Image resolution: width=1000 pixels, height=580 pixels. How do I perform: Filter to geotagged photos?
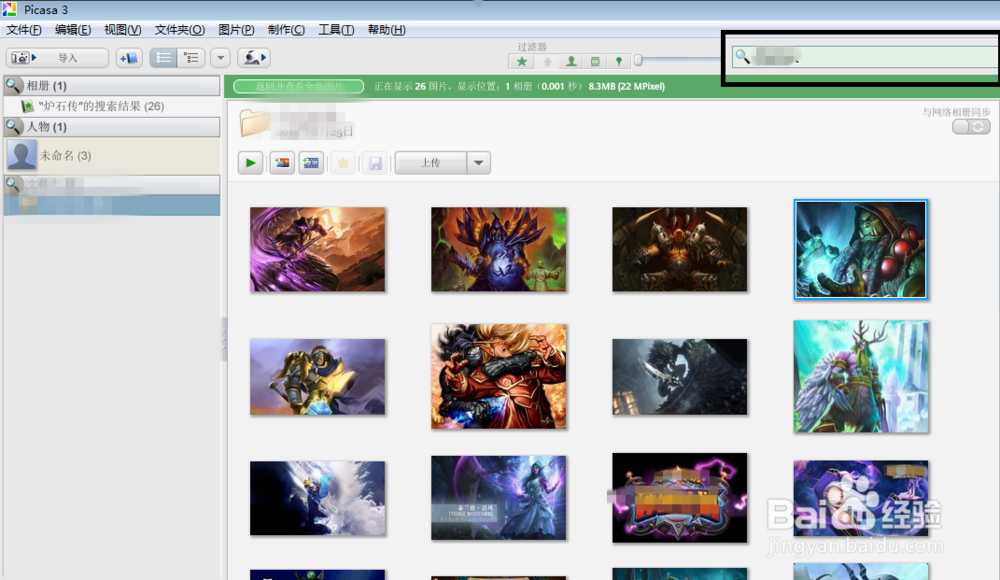[619, 61]
